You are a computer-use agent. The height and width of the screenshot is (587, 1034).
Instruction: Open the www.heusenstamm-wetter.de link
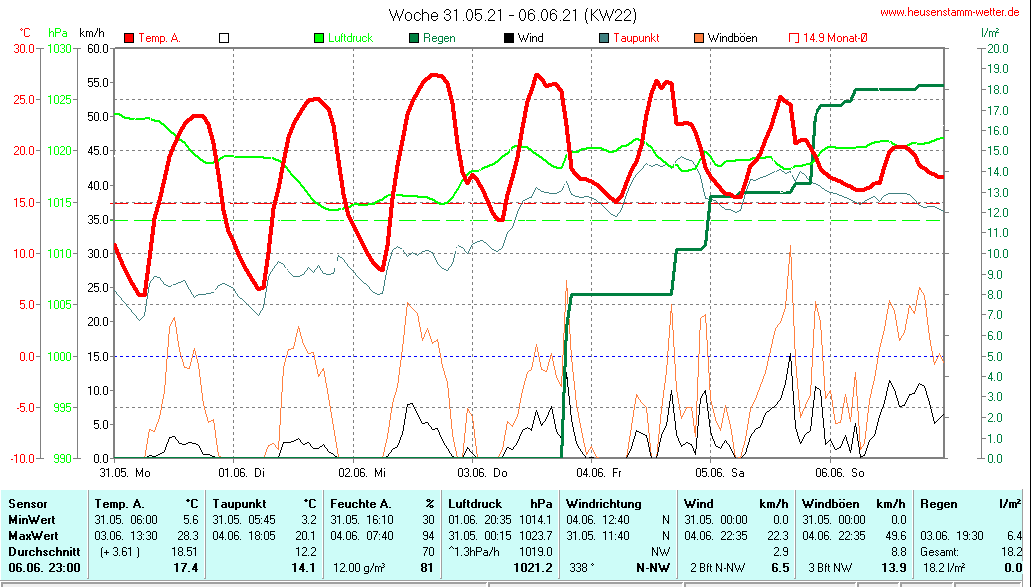click(951, 12)
